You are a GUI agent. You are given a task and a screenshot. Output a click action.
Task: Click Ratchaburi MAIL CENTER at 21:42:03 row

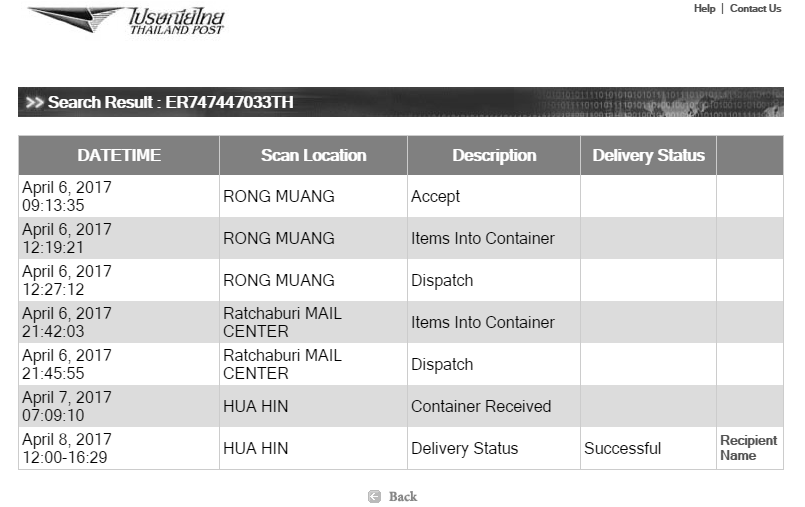click(313, 322)
